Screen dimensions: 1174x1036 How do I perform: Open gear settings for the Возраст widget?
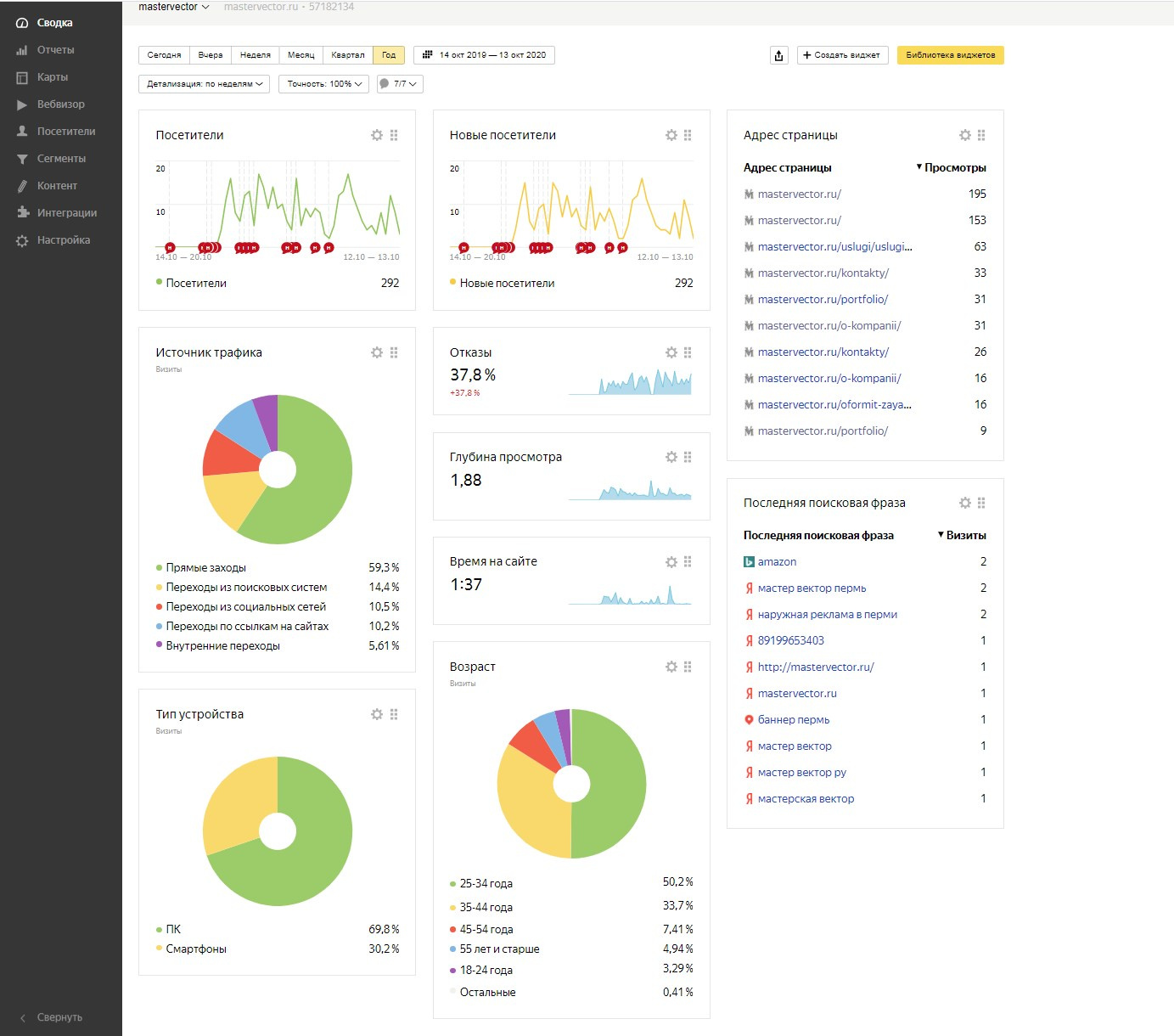671,667
